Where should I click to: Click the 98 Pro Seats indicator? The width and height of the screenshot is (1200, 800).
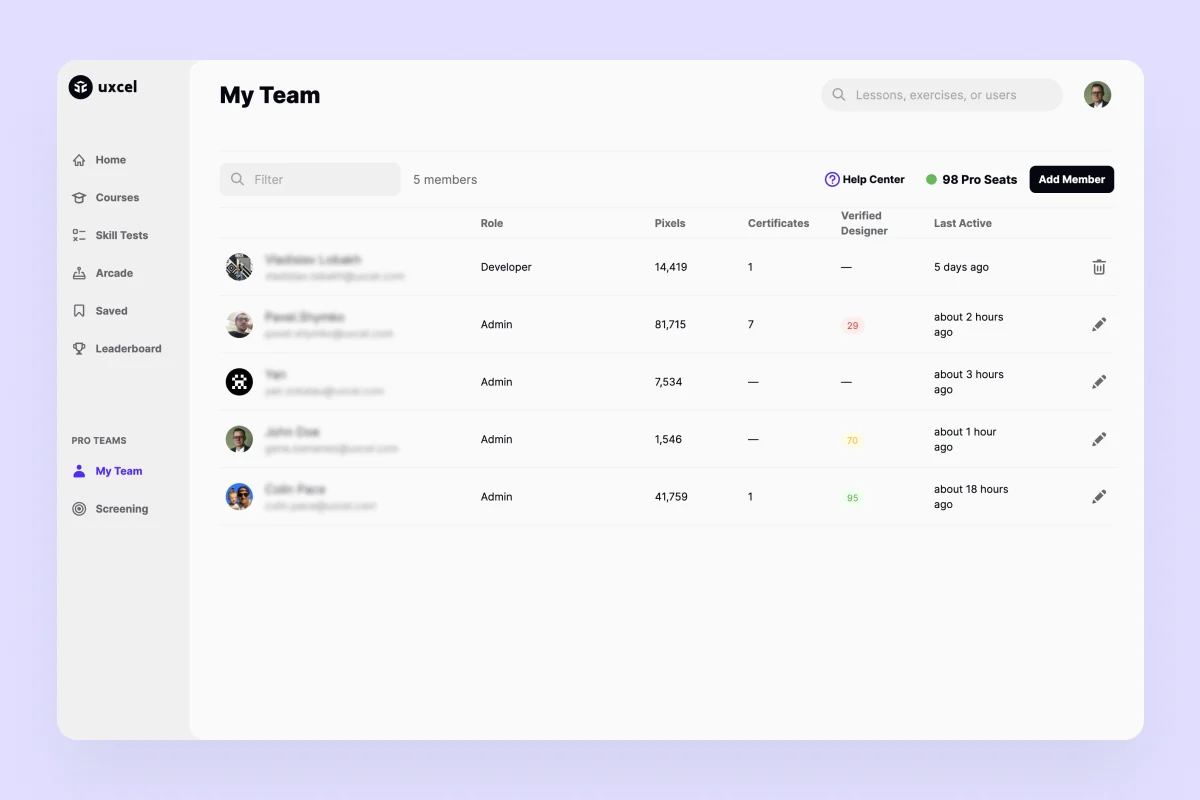[971, 180]
